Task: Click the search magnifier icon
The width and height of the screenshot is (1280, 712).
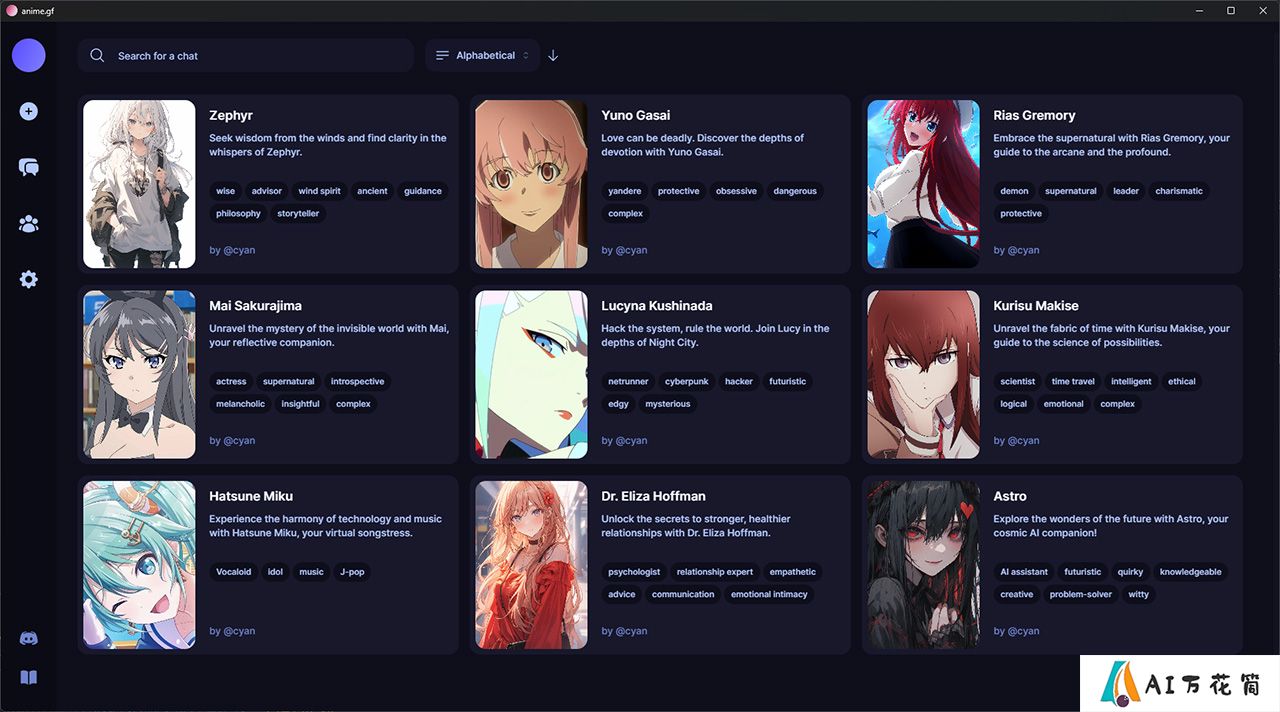Action: pos(97,56)
